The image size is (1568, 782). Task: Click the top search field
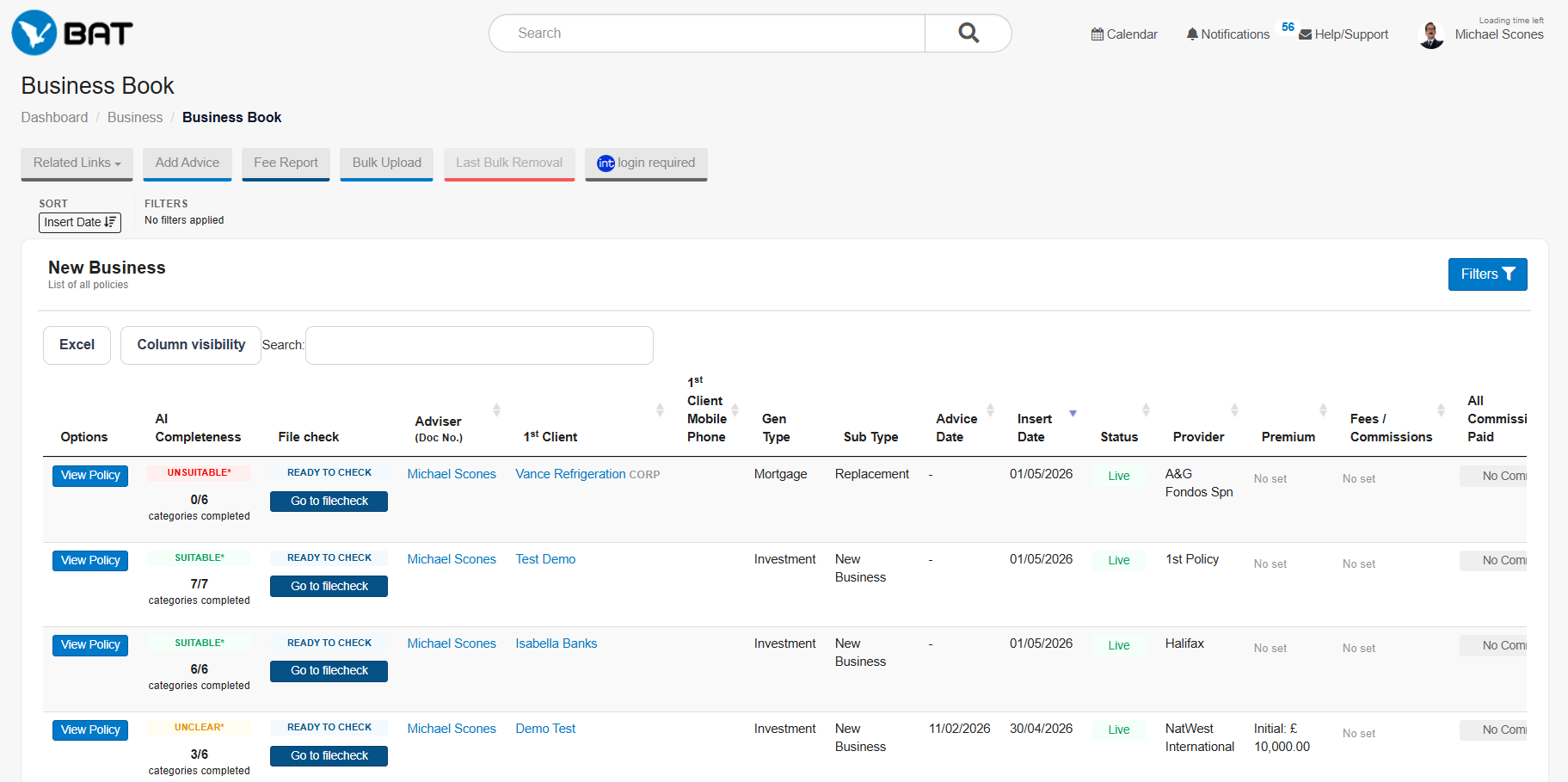coord(707,33)
